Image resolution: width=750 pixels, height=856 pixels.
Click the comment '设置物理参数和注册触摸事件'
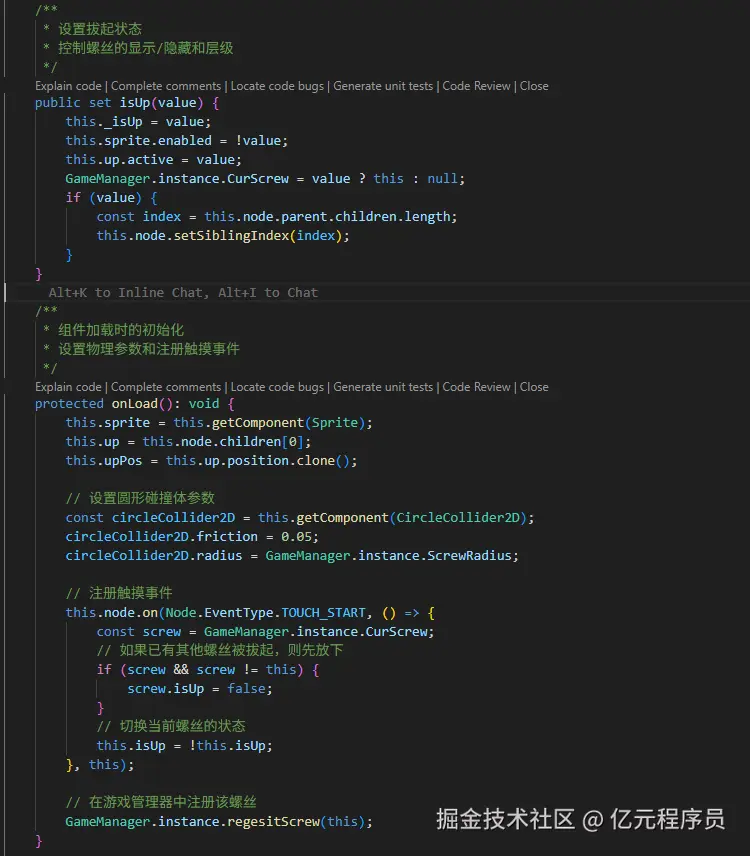pos(148,349)
